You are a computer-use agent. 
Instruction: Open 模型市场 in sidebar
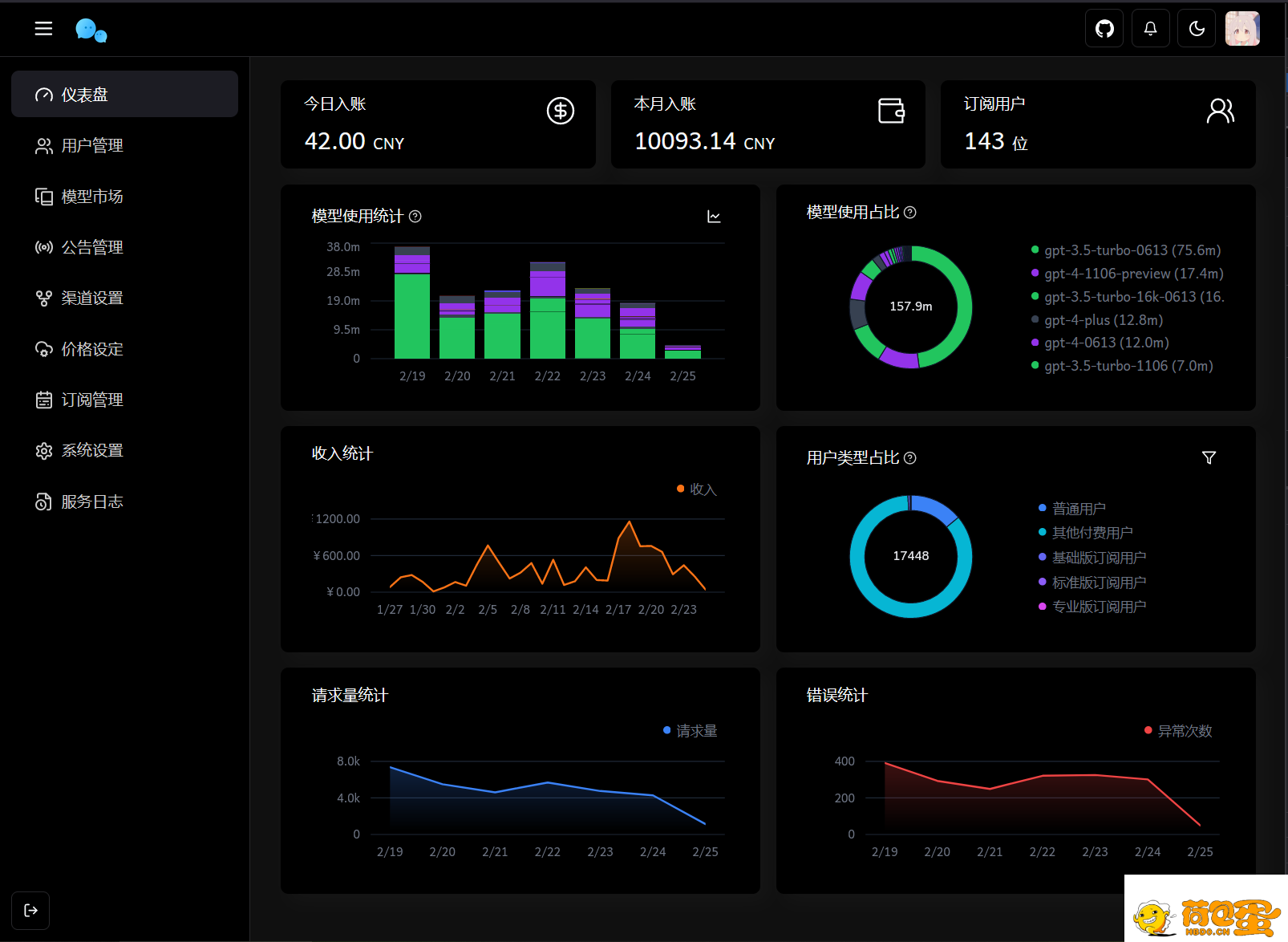[124, 197]
